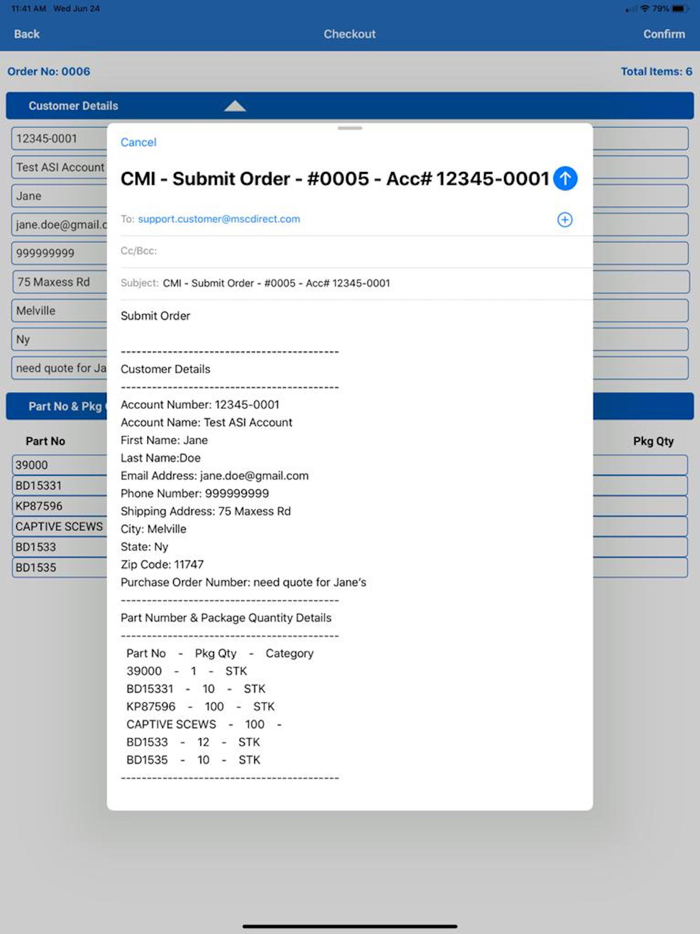700x934 pixels.
Task: Select the Ny state field
Action: pos(350,340)
